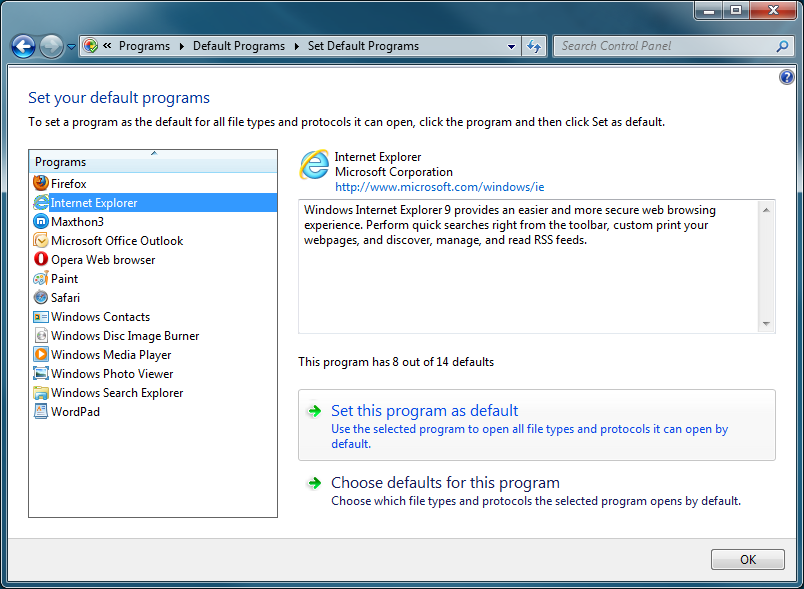
Task: Select Safari in the programs list
Action: [x=153, y=297]
